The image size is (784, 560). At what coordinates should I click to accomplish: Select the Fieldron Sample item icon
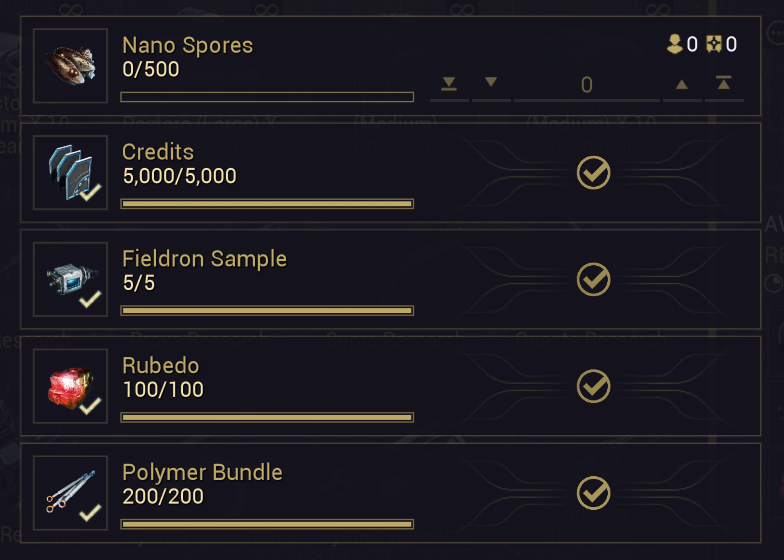[x=70, y=279]
